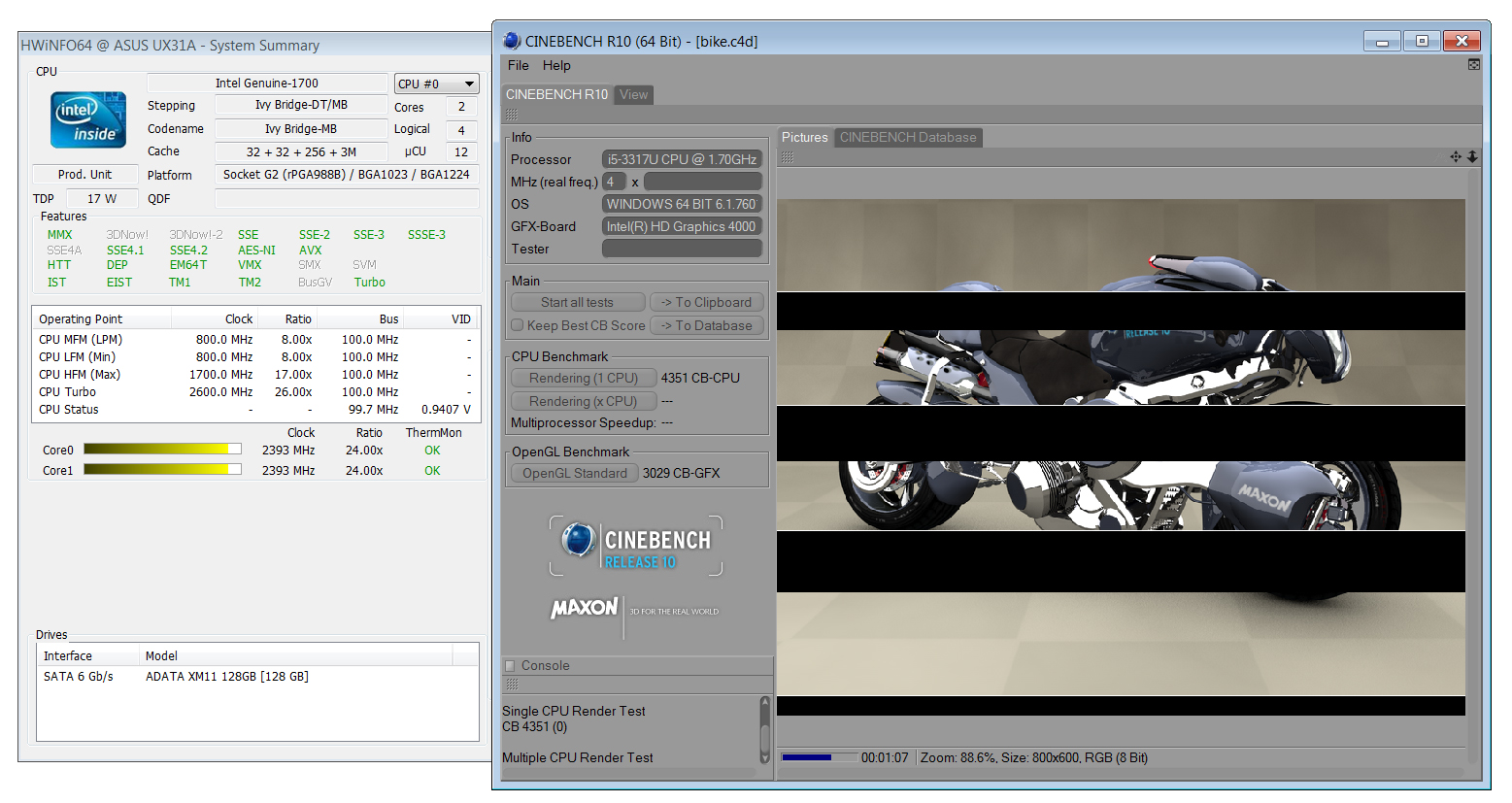Switch to the View tab
Viewport: 1512px width, 803px height.
coord(633,95)
